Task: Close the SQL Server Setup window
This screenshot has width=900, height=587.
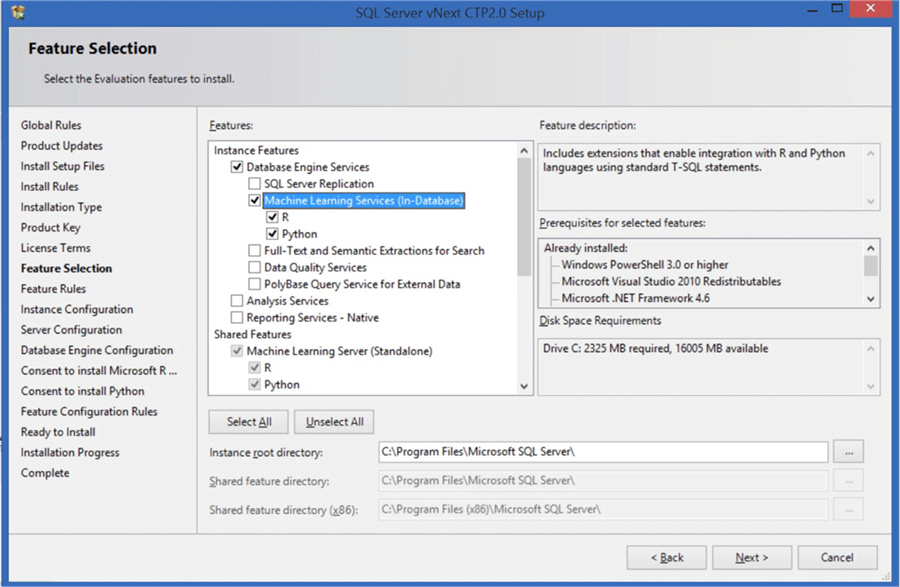Action: (x=870, y=11)
